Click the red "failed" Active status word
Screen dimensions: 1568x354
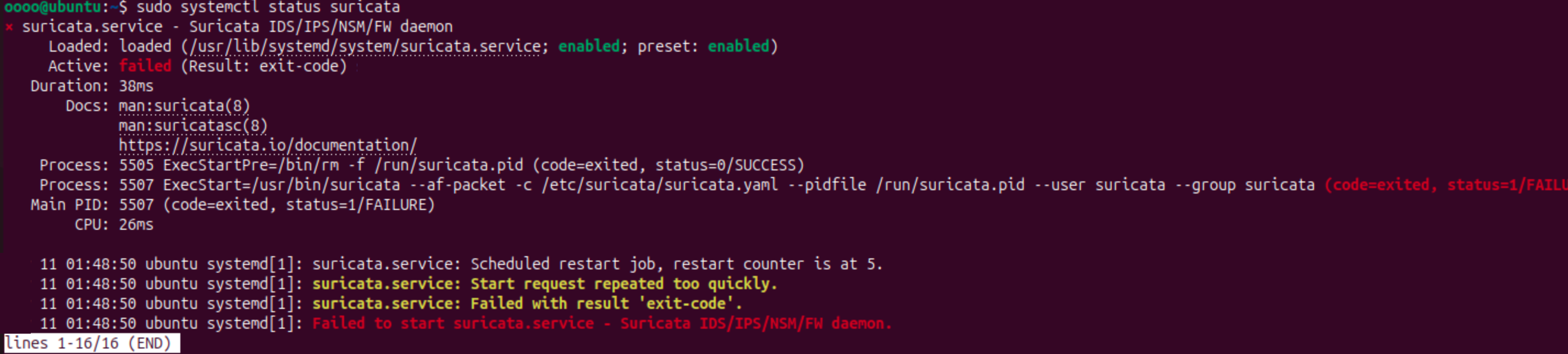[x=145, y=66]
